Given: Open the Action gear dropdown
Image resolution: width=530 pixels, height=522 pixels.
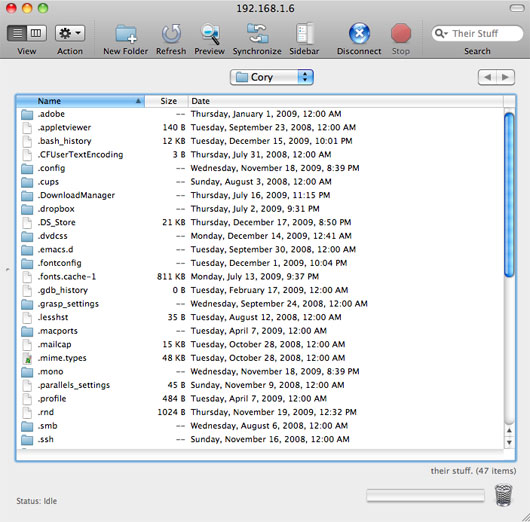Looking at the screenshot, I should point(70,33).
